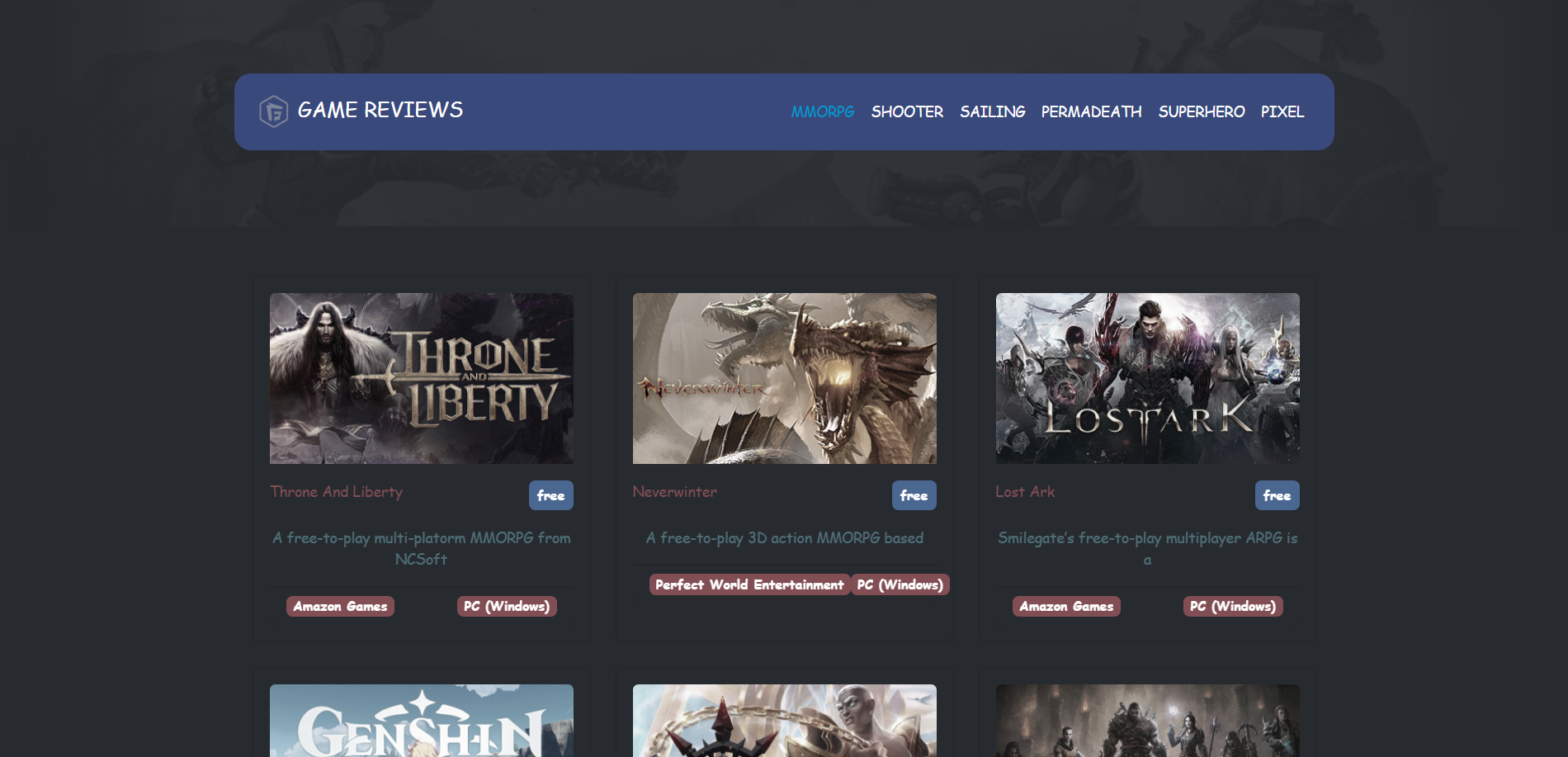The height and width of the screenshot is (757, 1568).
Task: Open the Genshin Impact thumbnail
Action: pos(421,721)
